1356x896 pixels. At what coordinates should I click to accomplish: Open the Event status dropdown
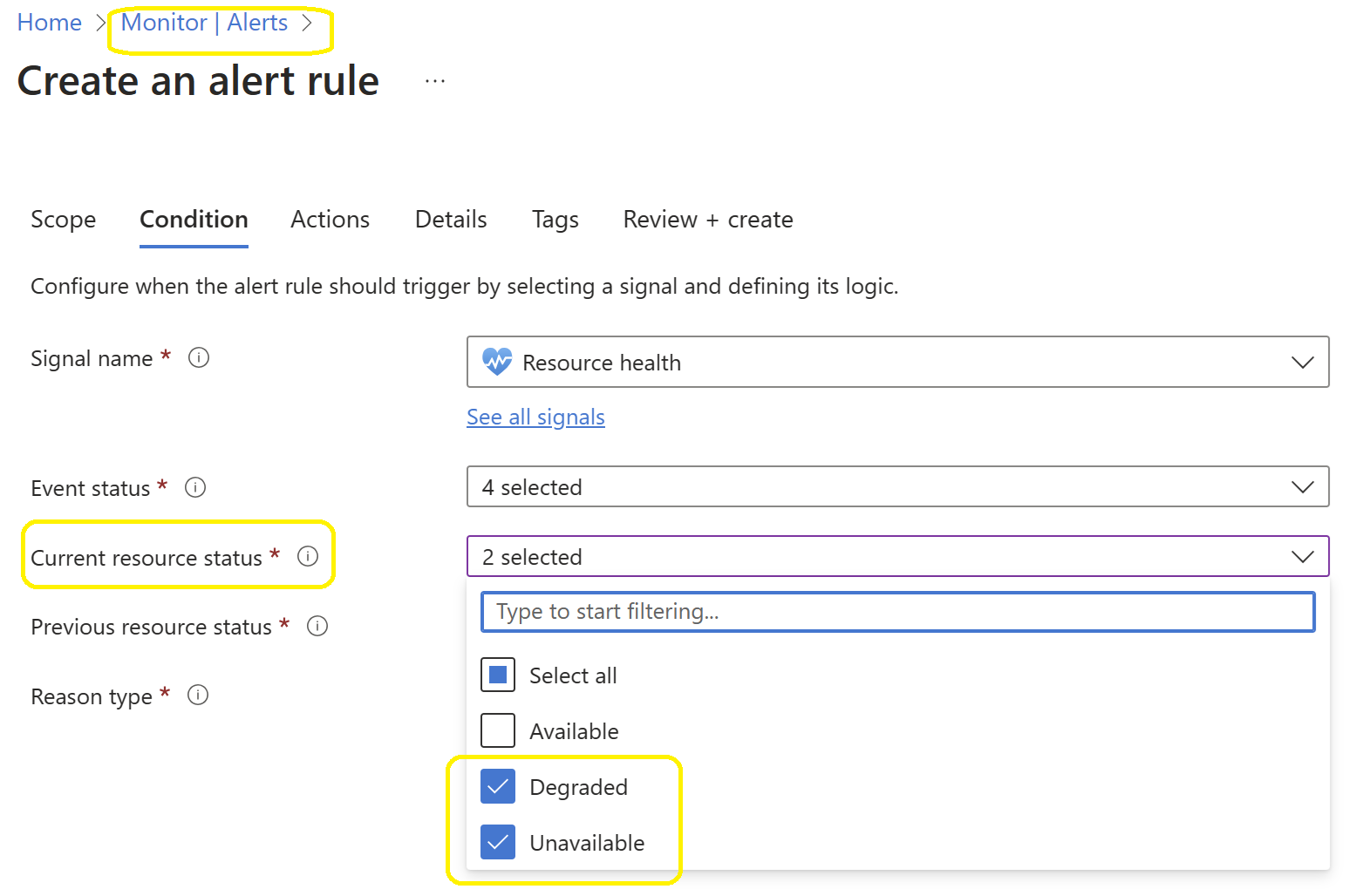pyautogui.click(x=1302, y=487)
